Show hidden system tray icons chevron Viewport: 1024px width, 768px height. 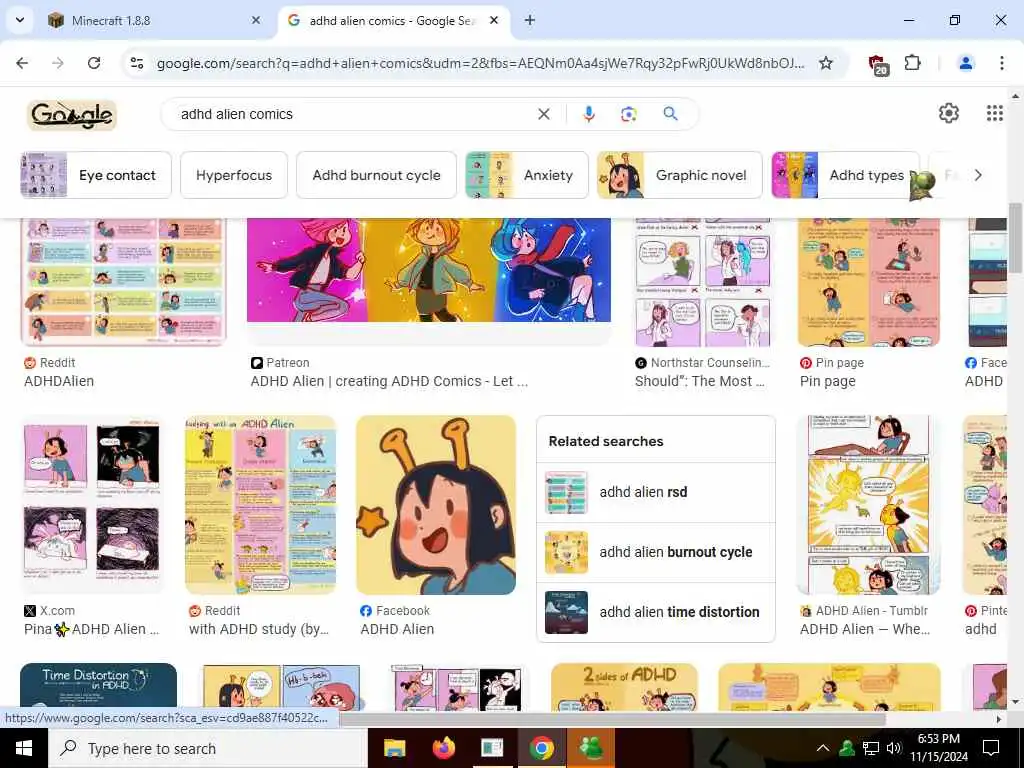[823, 748]
